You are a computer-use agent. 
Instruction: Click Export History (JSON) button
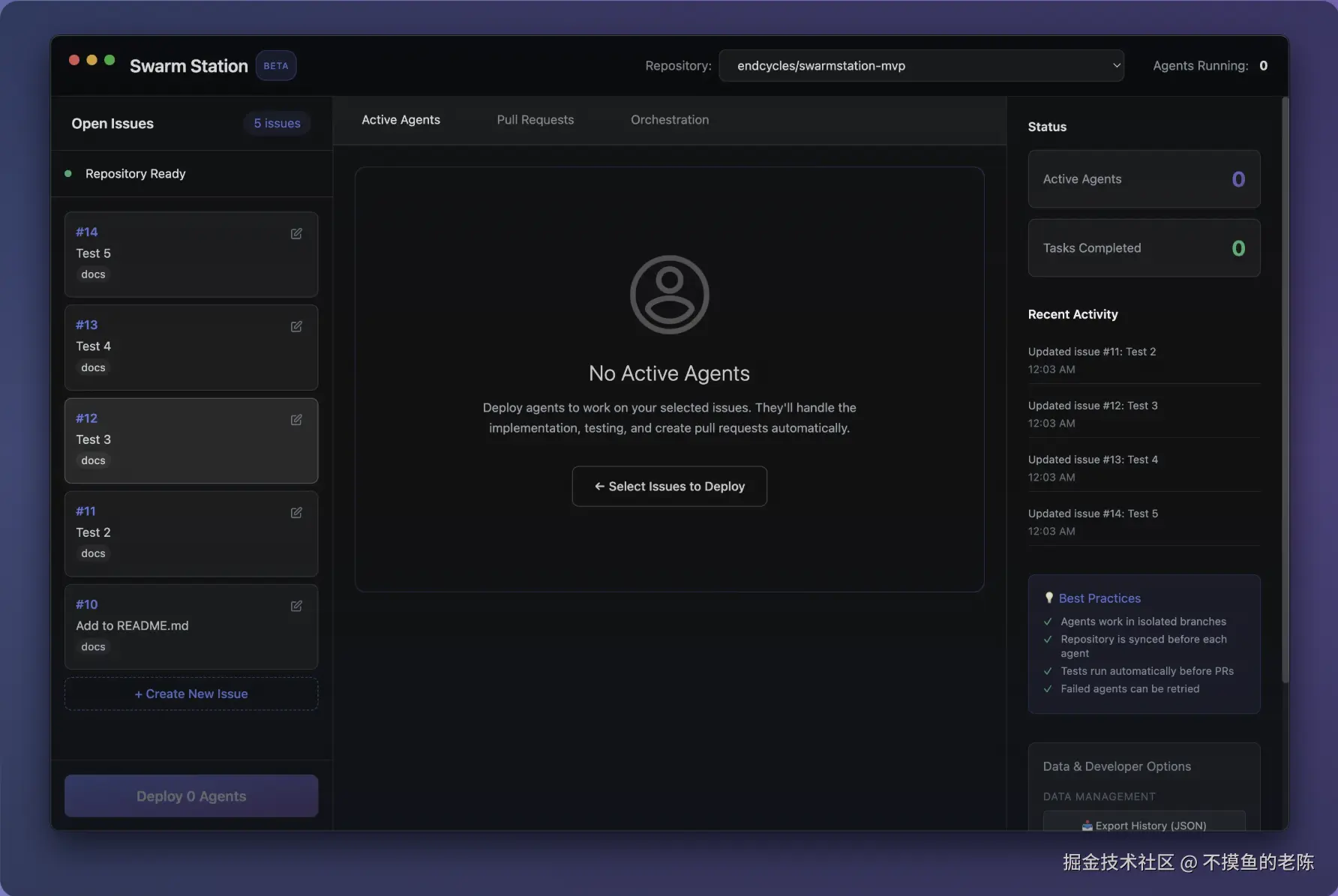pyautogui.click(x=1144, y=822)
